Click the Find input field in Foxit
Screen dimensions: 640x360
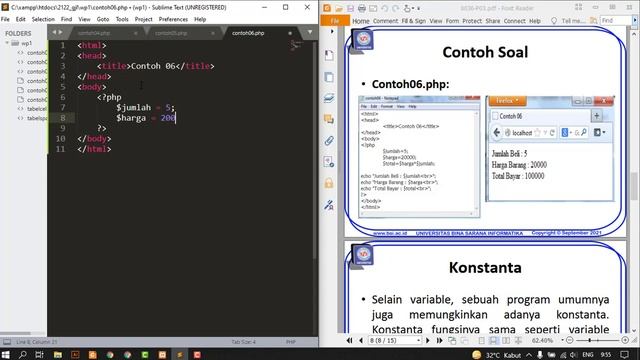(x=615, y=20)
